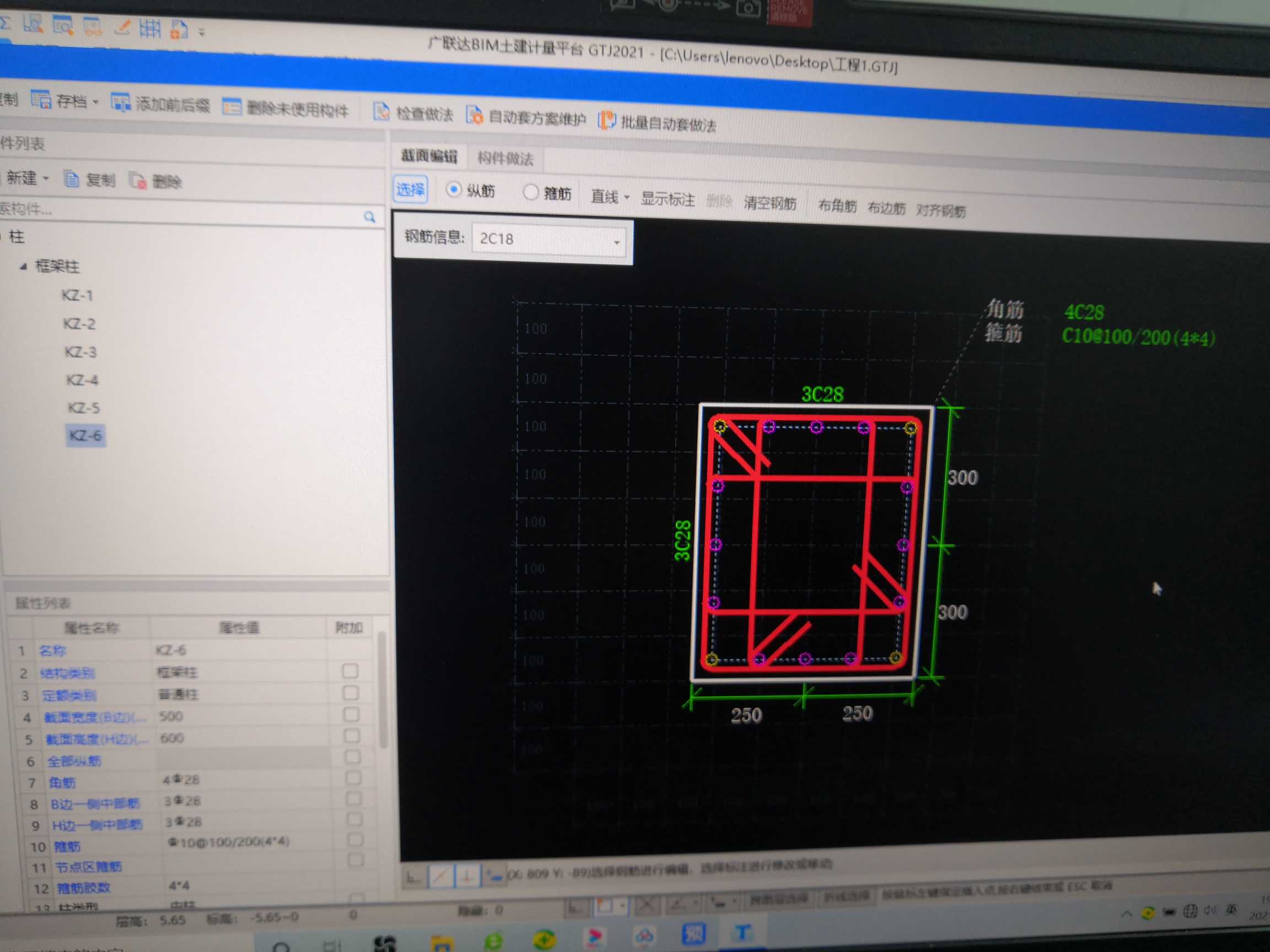Click the 箍筋肢数 value 4*4
The width and height of the screenshot is (1270, 952).
point(179,885)
